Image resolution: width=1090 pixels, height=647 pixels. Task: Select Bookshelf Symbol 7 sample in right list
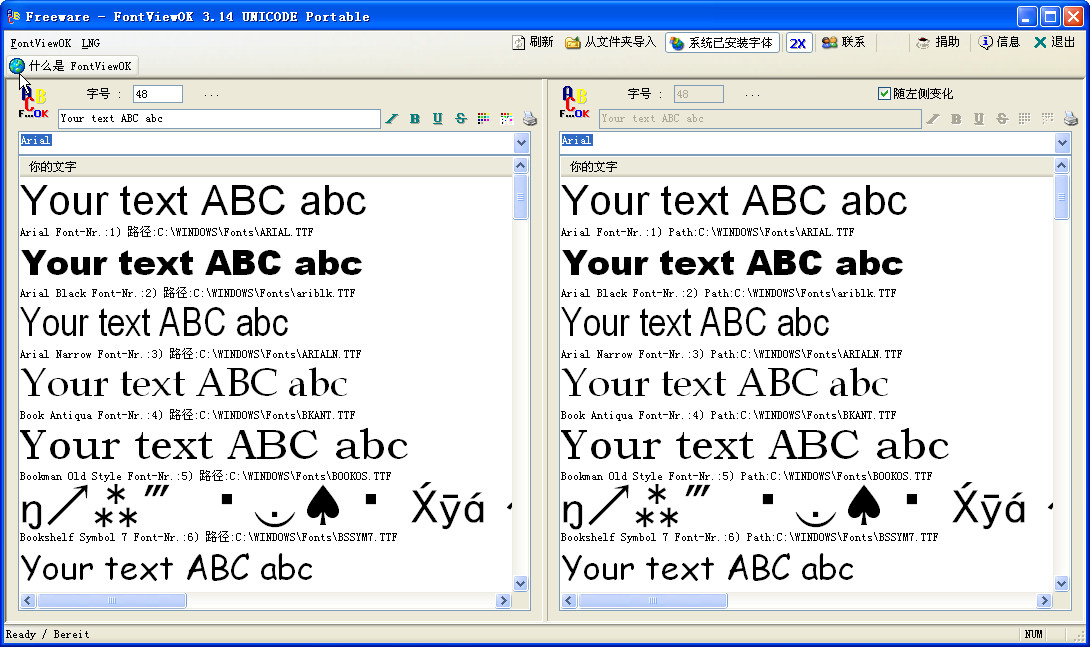click(x=806, y=506)
